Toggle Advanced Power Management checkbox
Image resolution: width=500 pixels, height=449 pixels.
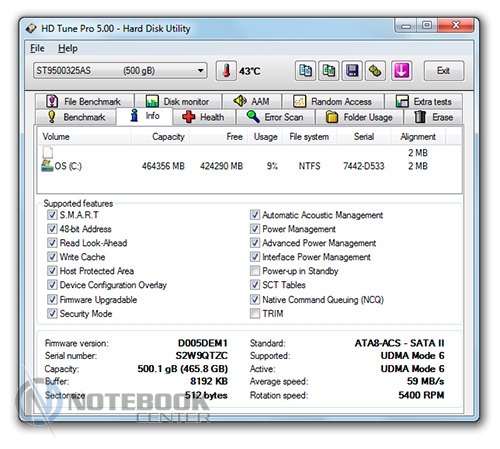click(255, 243)
